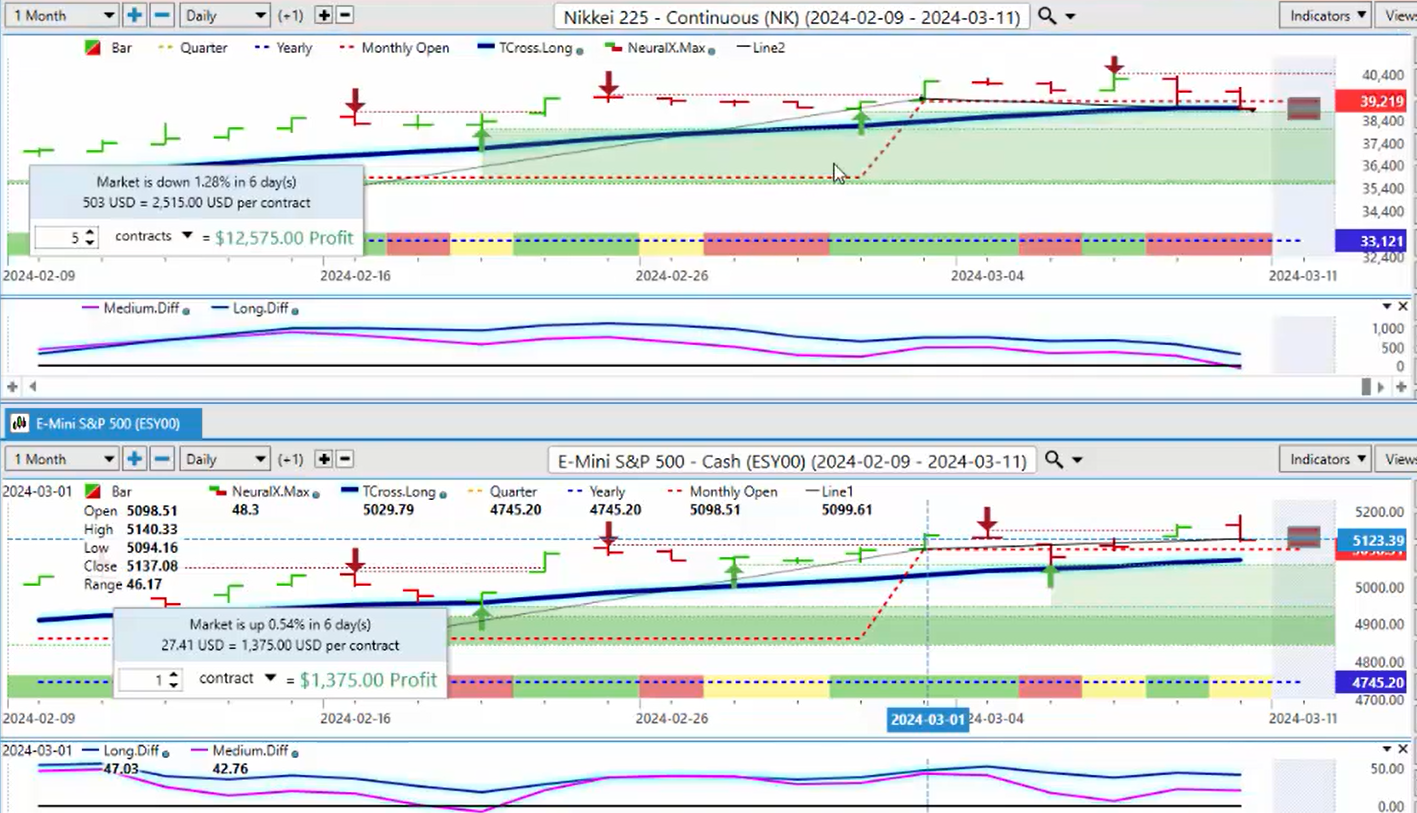Open the search magnifier beside the E-Mini S&P title
The width and height of the screenshot is (1417, 813).
1054,460
